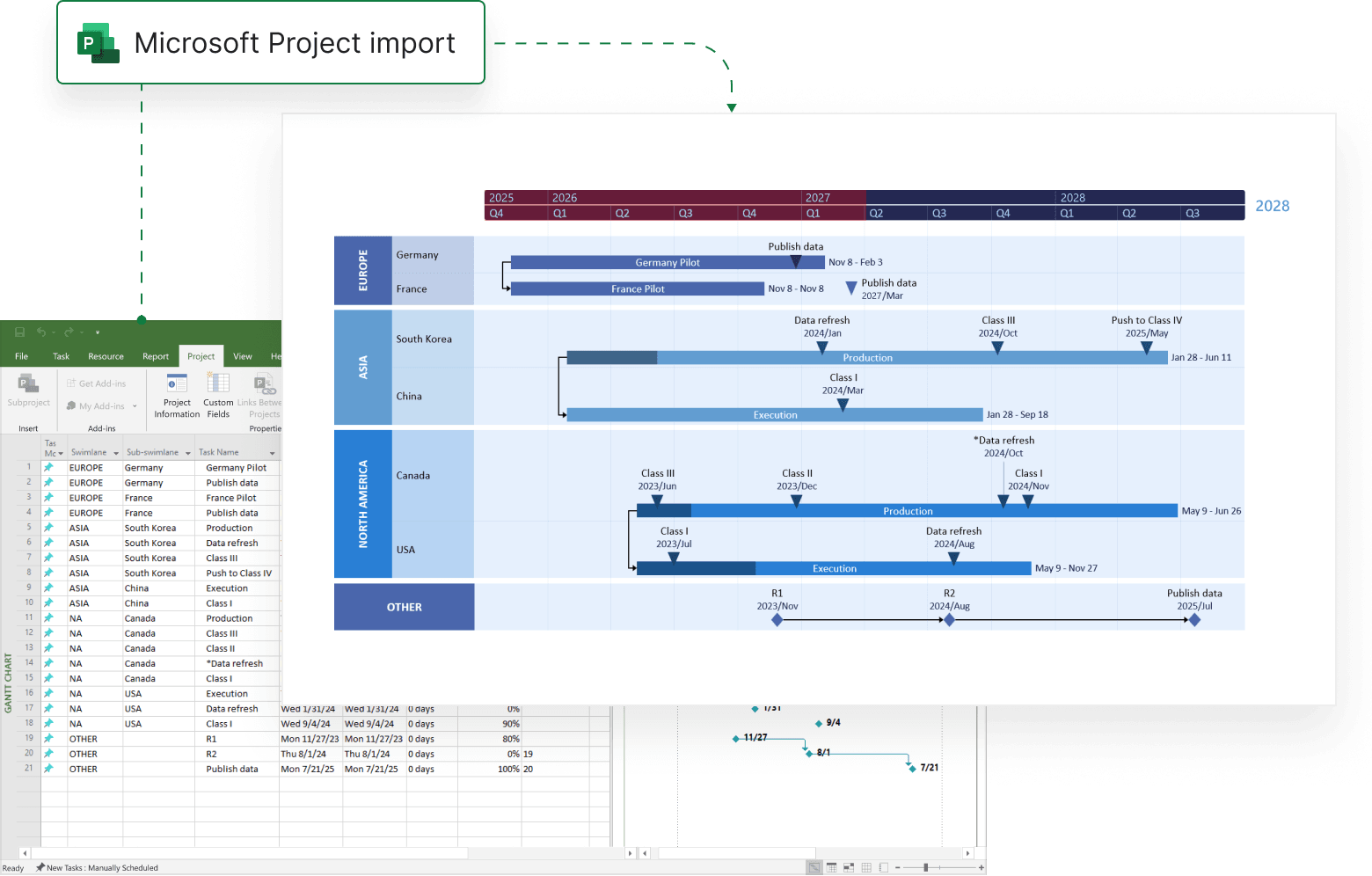The width and height of the screenshot is (1372, 876).
Task: Click the zoom out minus icon
Action: pyautogui.click(x=897, y=867)
